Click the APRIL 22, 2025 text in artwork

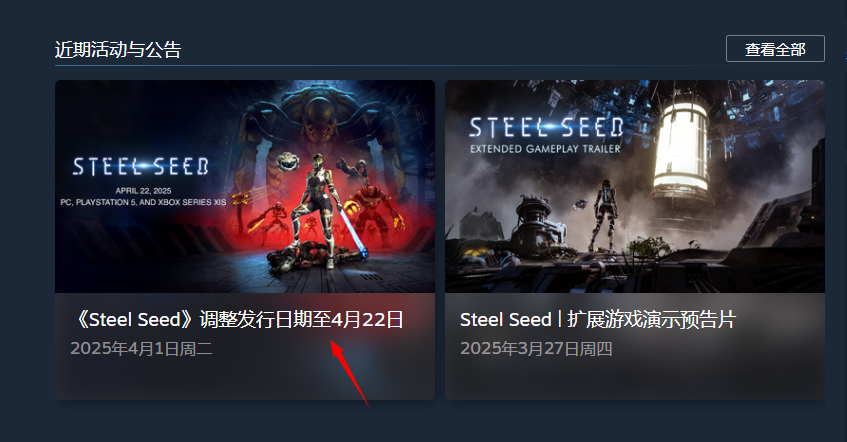(143, 191)
